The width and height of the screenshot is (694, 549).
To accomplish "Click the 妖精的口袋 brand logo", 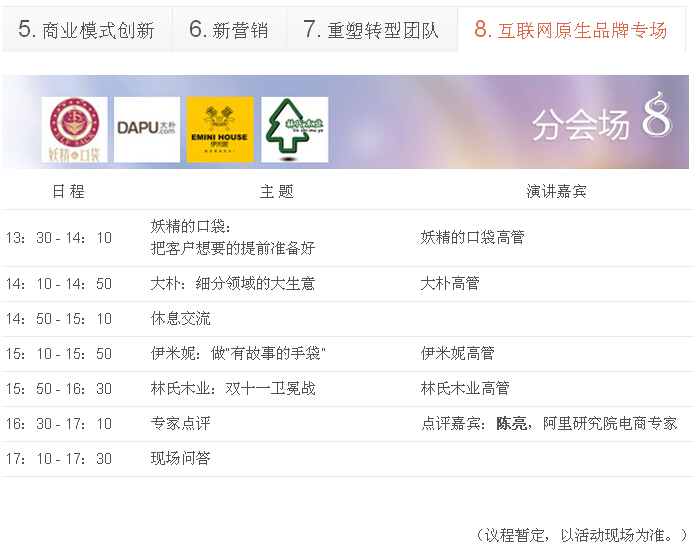I will 74,130.
